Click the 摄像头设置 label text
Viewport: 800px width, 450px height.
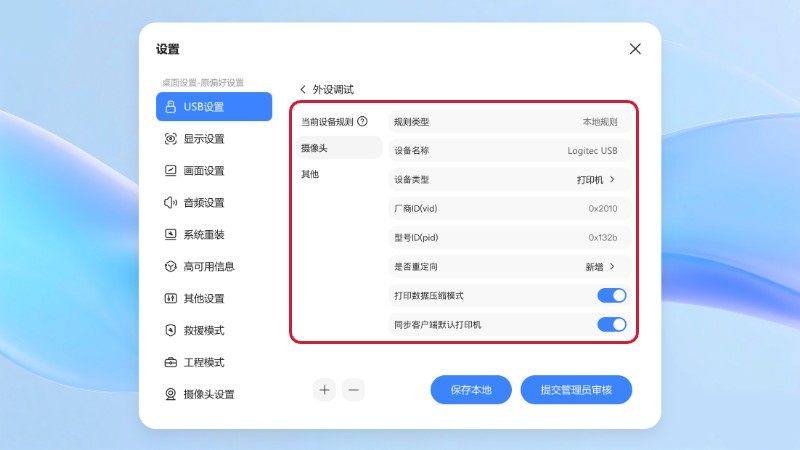209,394
